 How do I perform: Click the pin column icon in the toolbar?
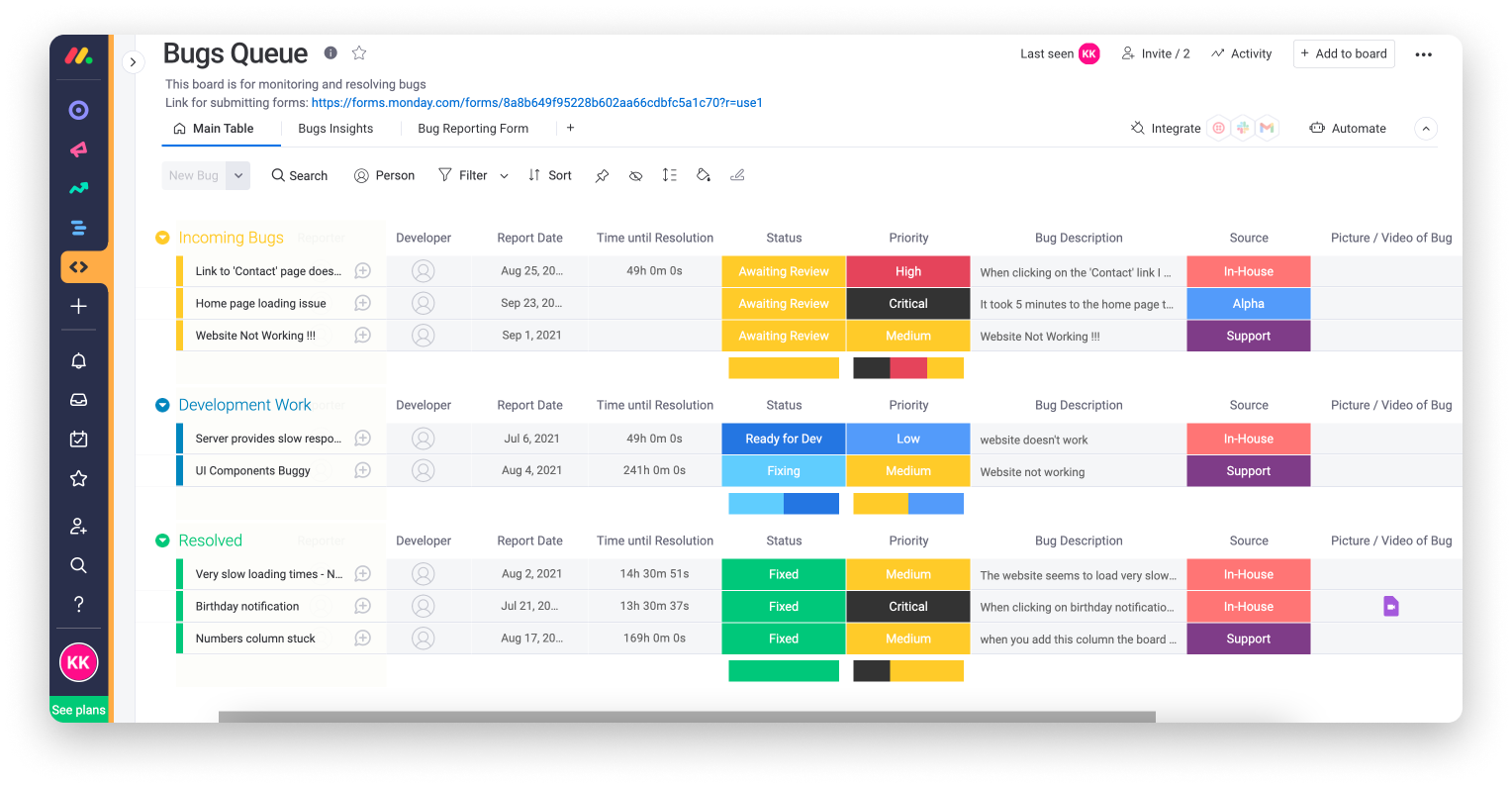(602, 174)
